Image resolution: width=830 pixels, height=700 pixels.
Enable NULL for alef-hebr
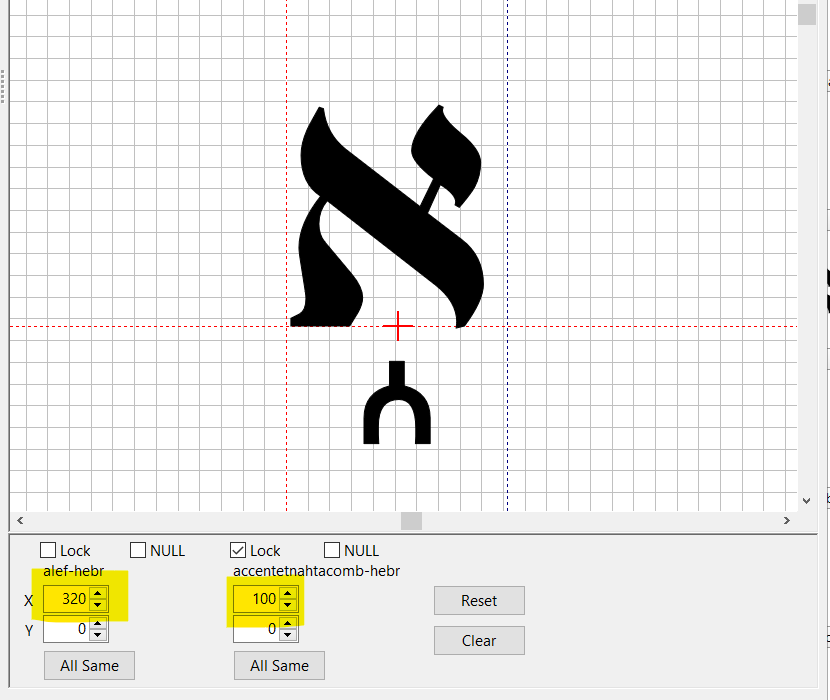coord(138,550)
